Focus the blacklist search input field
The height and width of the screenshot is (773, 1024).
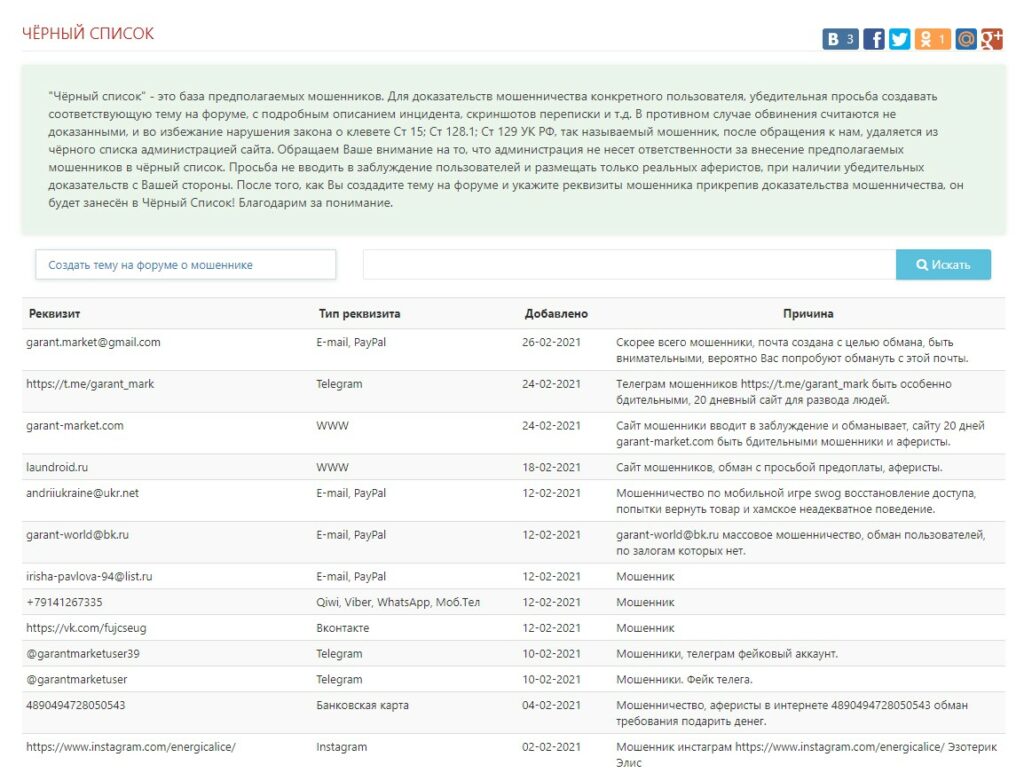pyautogui.click(x=629, y=265)
